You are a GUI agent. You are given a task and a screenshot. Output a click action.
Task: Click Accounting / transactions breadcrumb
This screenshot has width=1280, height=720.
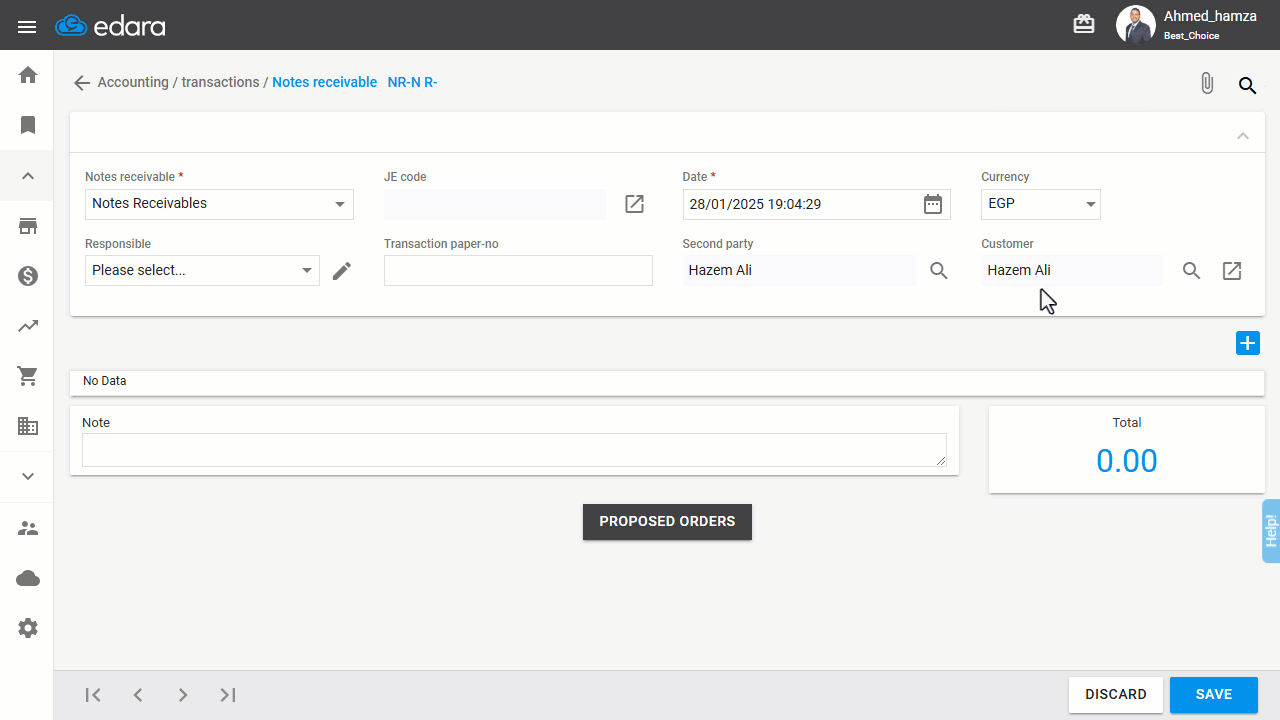click(x=178, y=82)
